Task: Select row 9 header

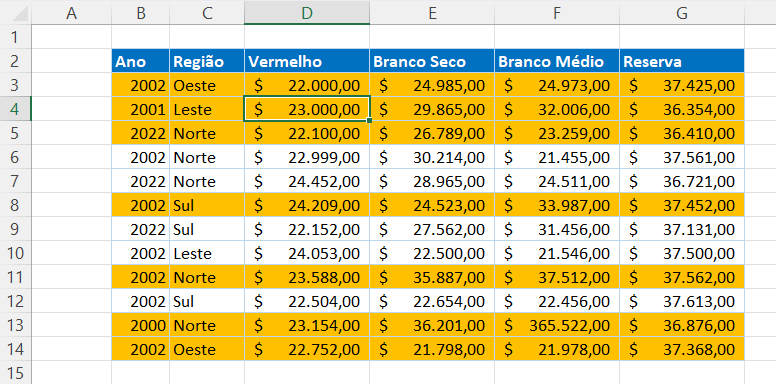Action: coord(16,229)
